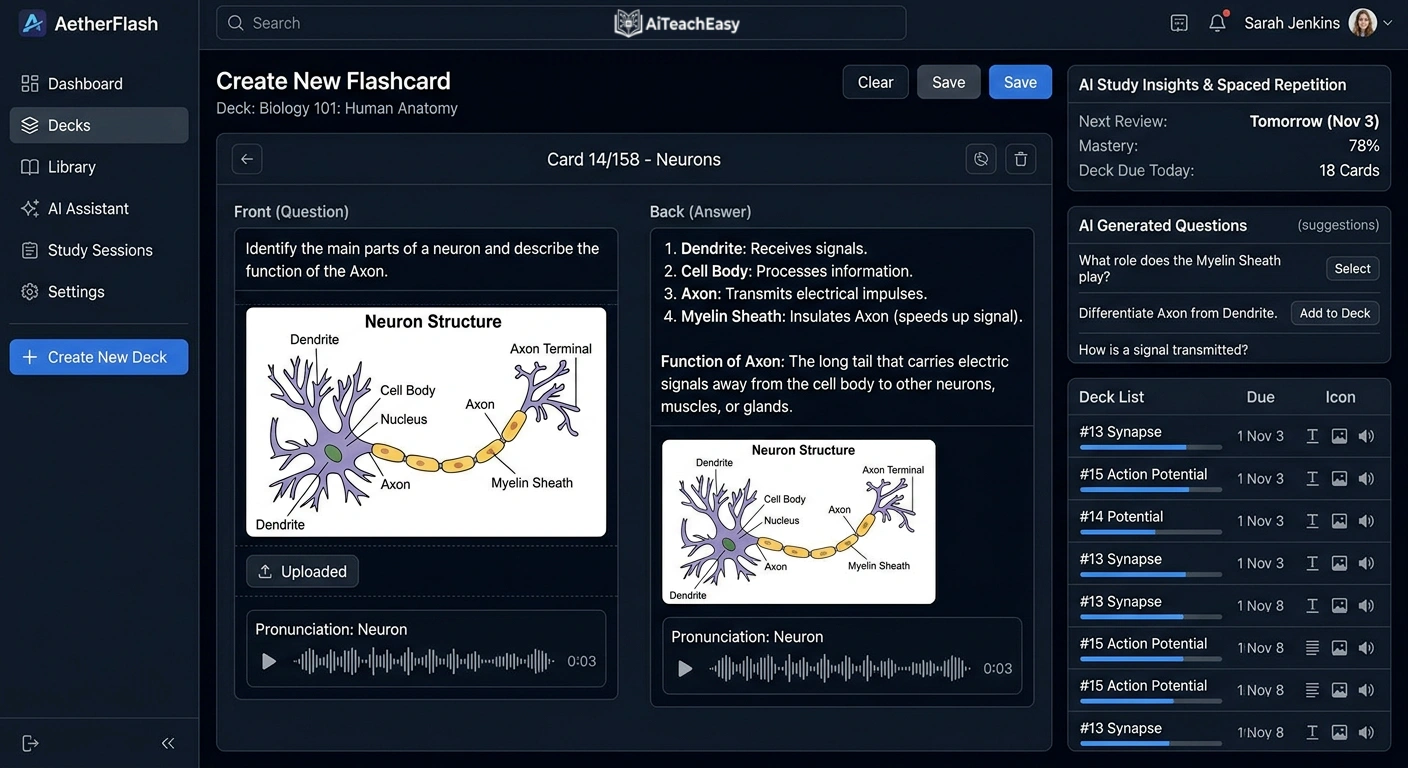
Task: Open the AI Assistant section
Action: click(88, 208)
